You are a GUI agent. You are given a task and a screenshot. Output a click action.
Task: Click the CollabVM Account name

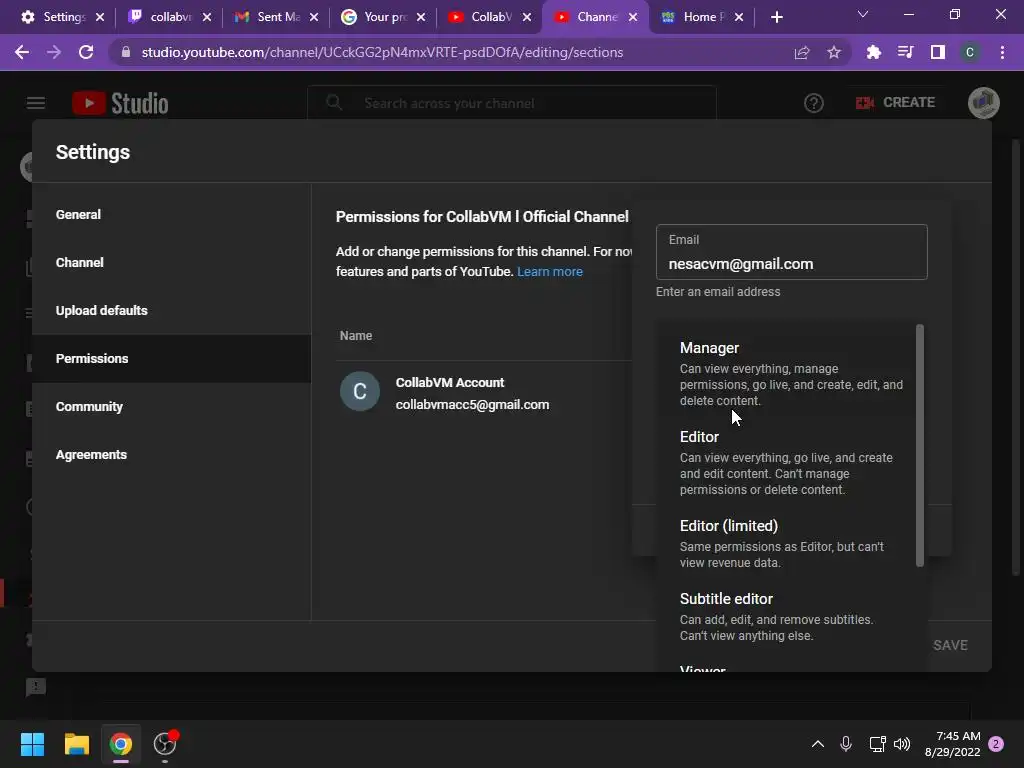coord(450,383)
